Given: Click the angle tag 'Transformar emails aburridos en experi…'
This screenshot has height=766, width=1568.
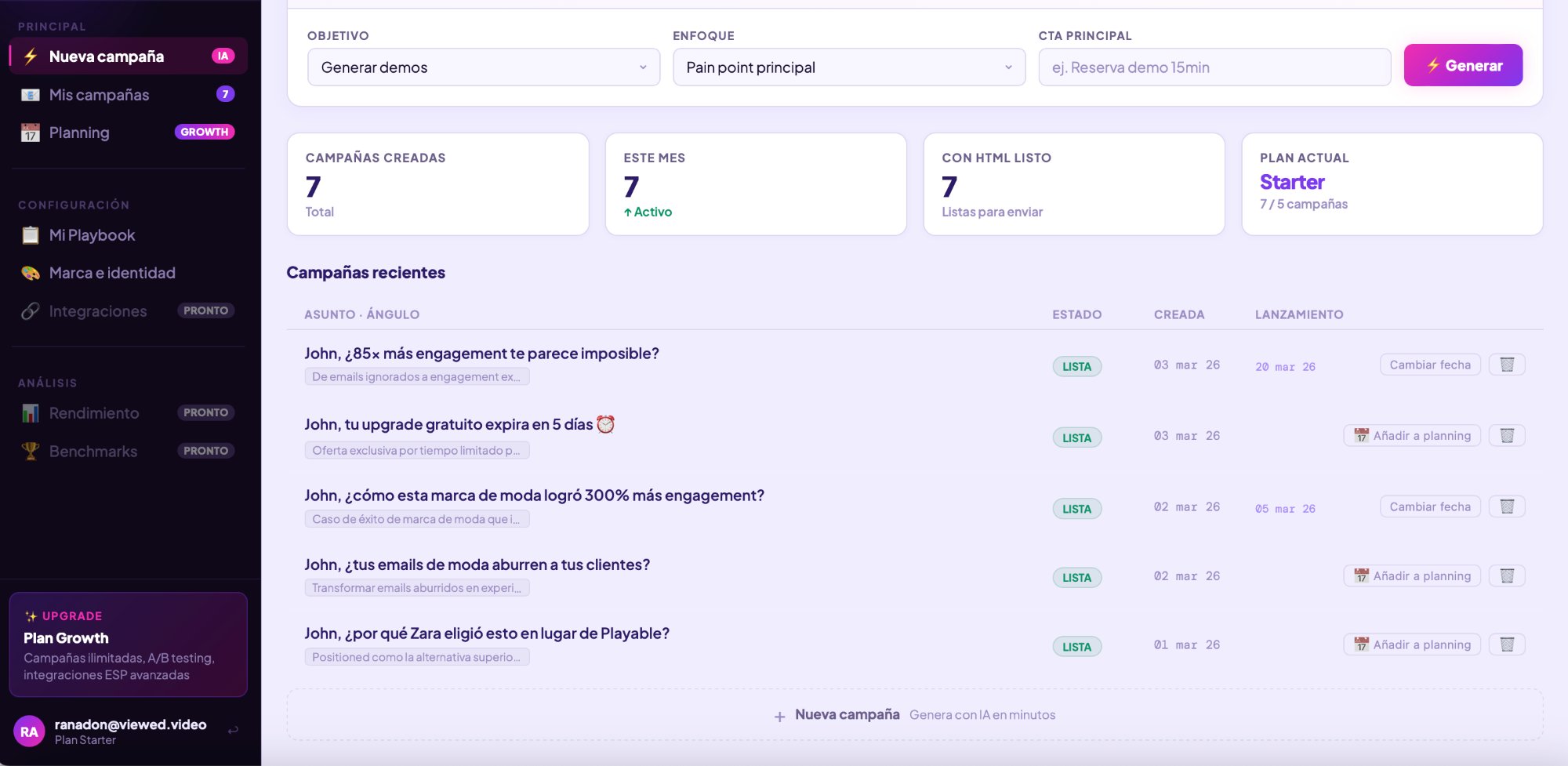Looking at the screenshot, I should [x=417, y=588].
